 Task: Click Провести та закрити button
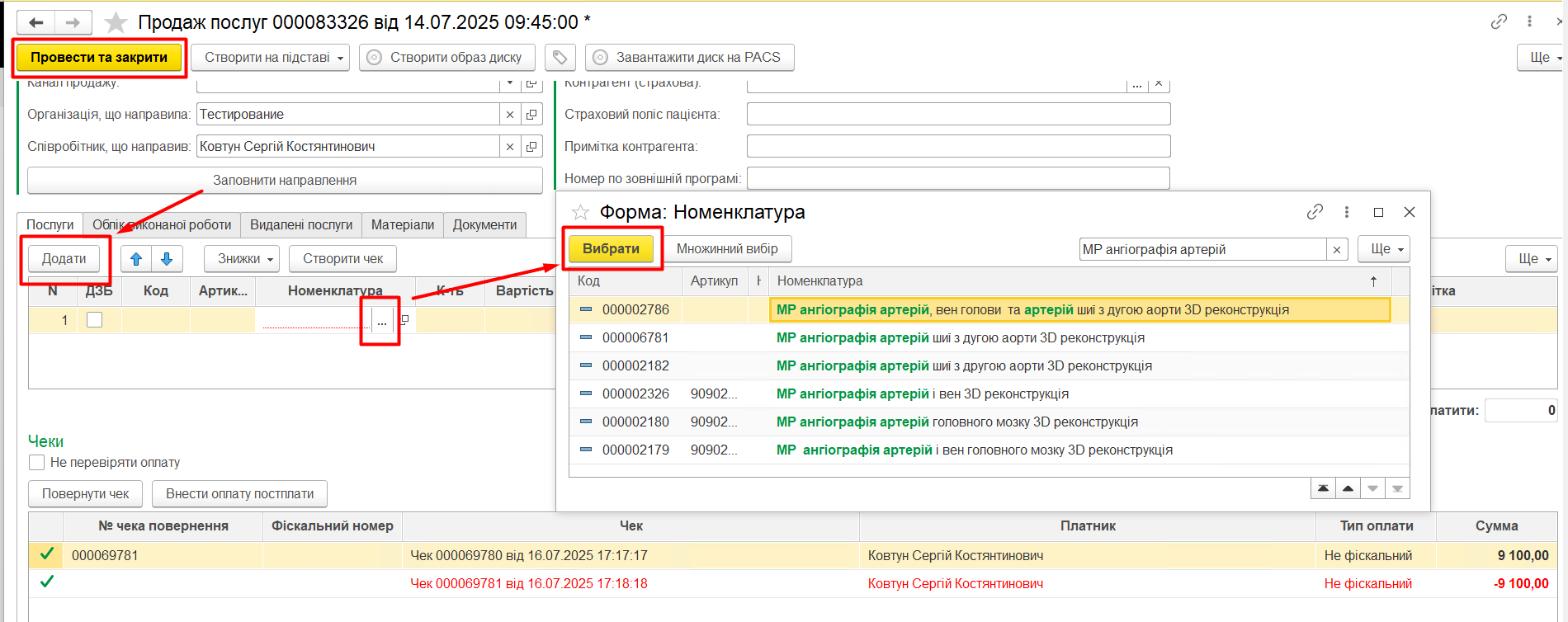(x=99, y=58)
